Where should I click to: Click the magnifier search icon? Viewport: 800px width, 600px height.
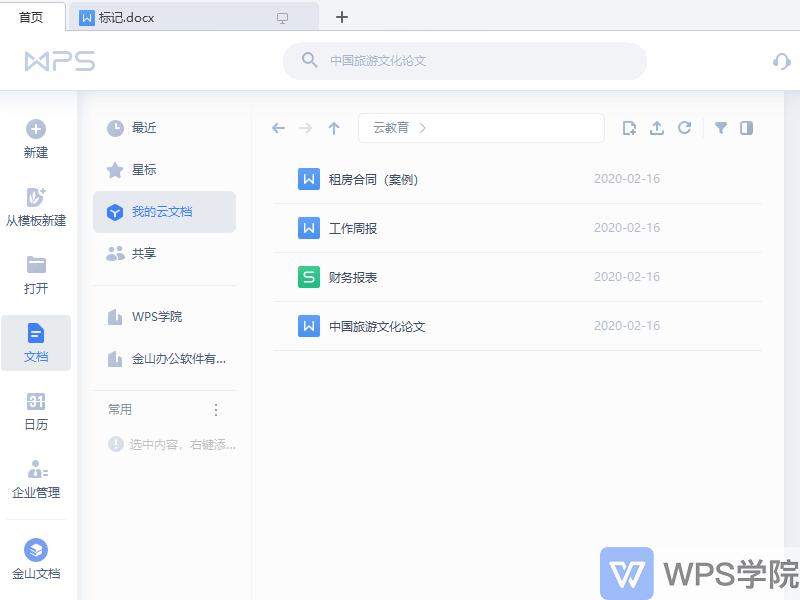(x=309, y=60)
